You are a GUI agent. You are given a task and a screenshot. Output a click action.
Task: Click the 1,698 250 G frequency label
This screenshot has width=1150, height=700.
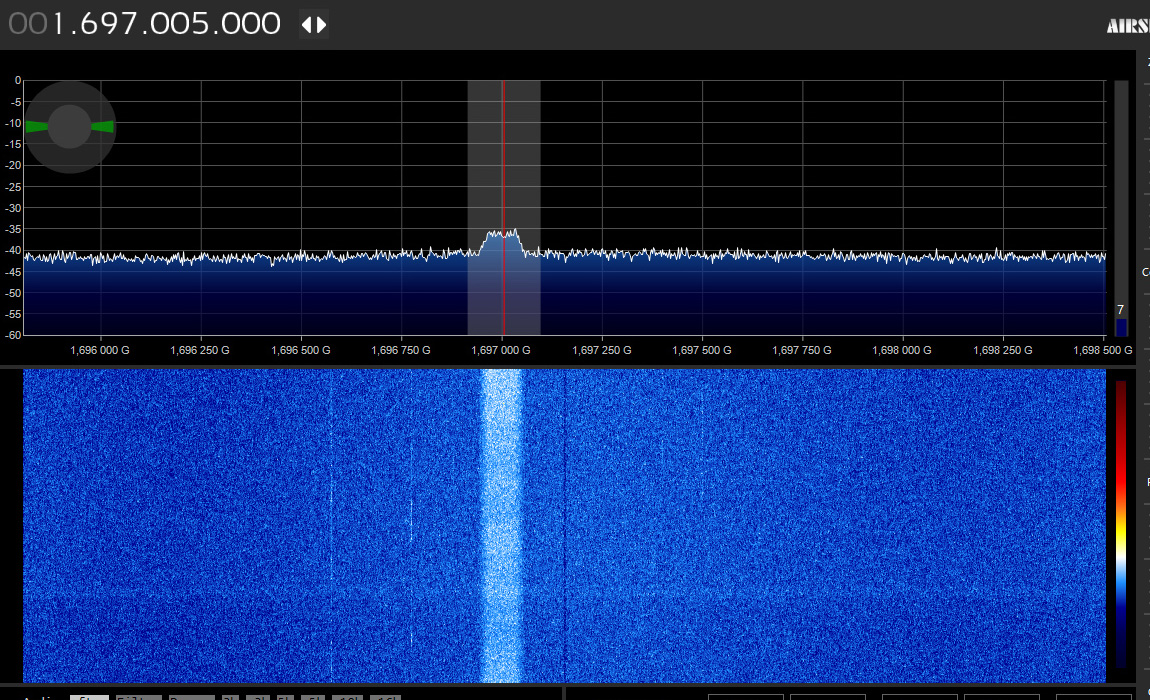tap(1003, 350)
